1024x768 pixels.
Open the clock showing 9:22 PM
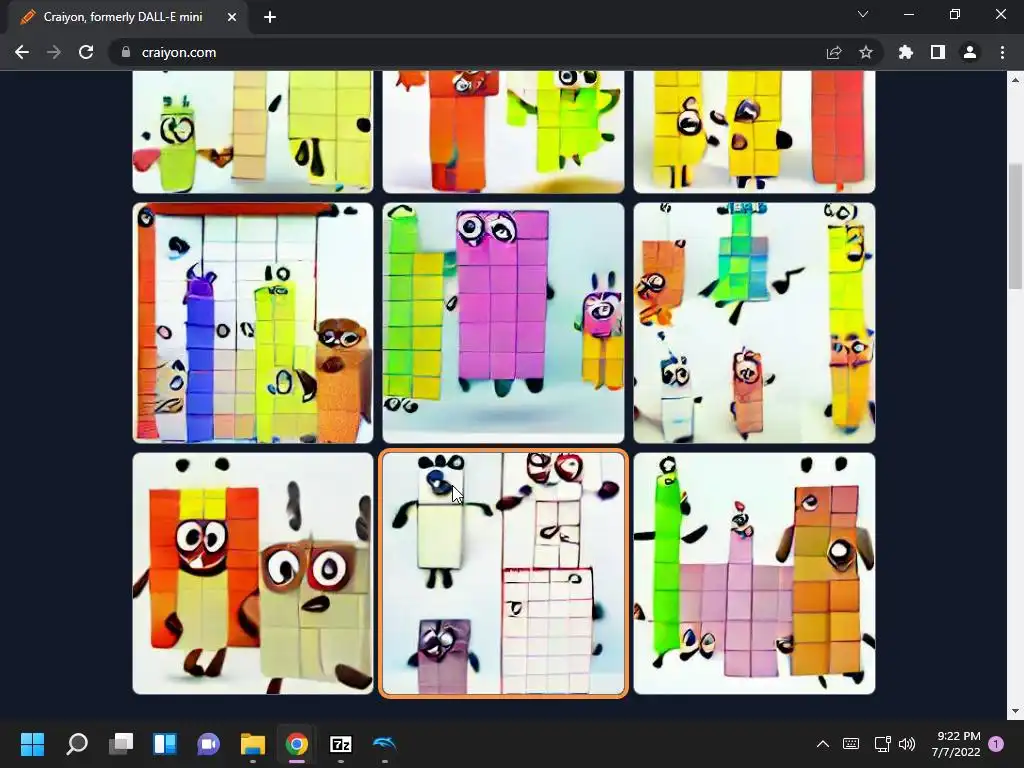(x=956, y=744)
